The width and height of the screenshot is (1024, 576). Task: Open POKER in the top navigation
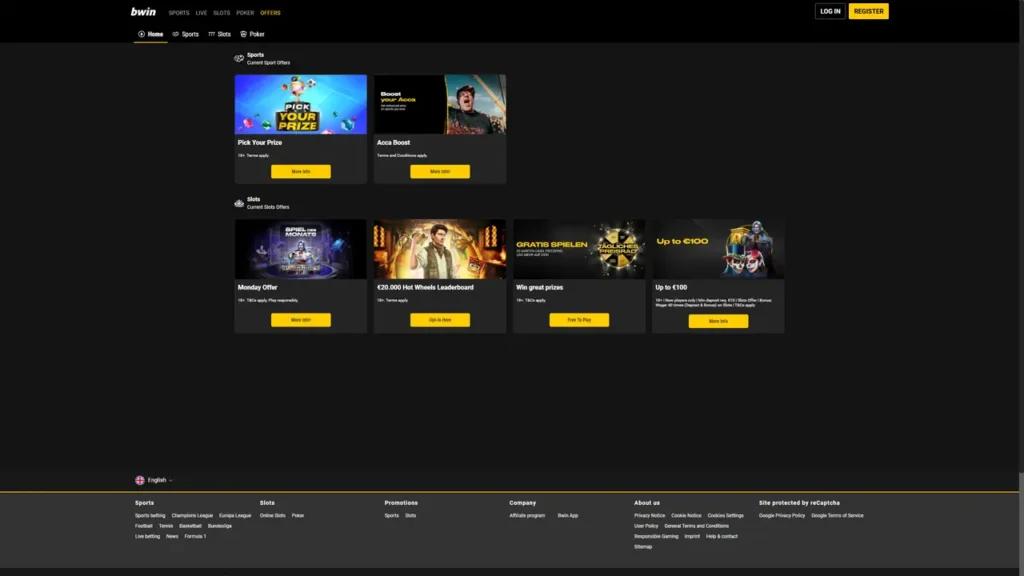(245, 12)
